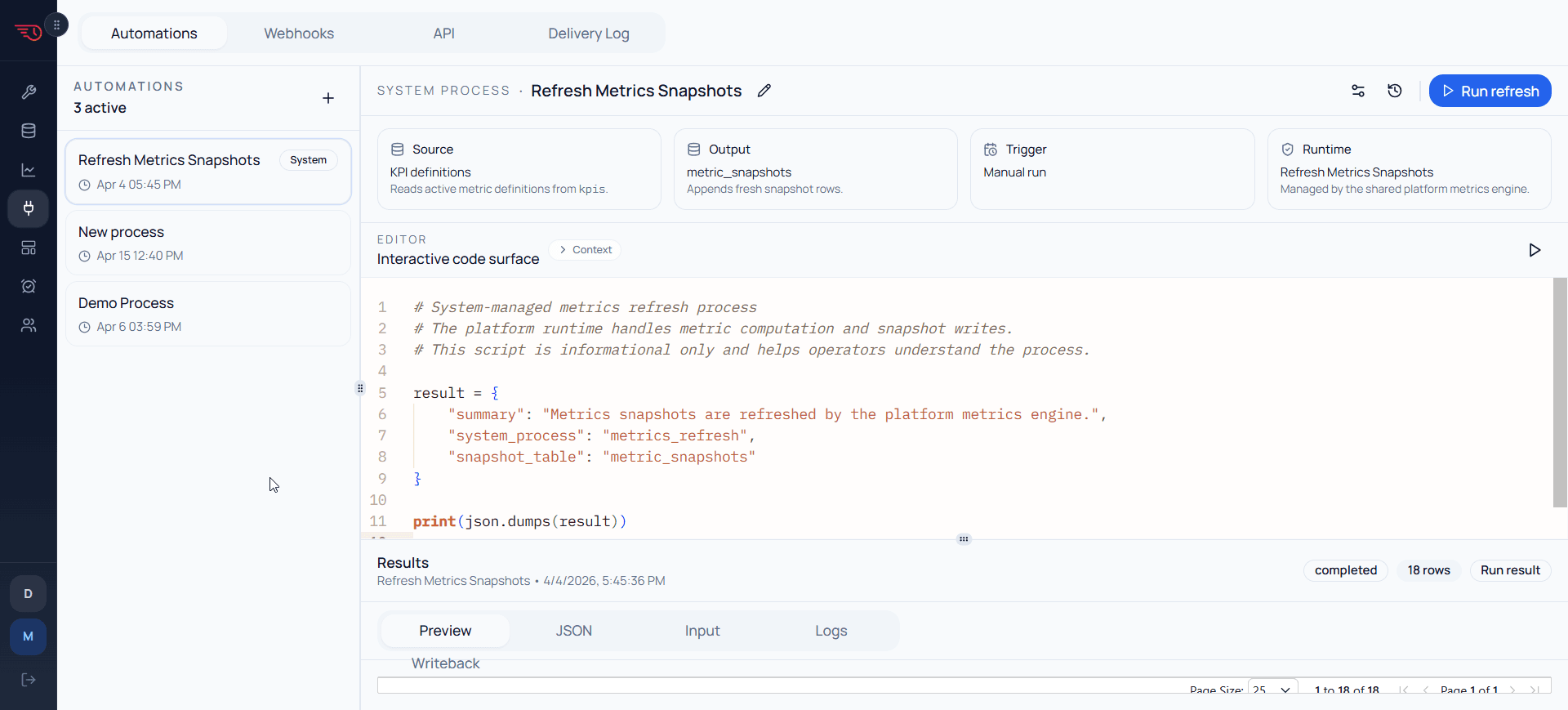
Task: Open the layout dashboard sidebar icon
Action: pos(29,248)
